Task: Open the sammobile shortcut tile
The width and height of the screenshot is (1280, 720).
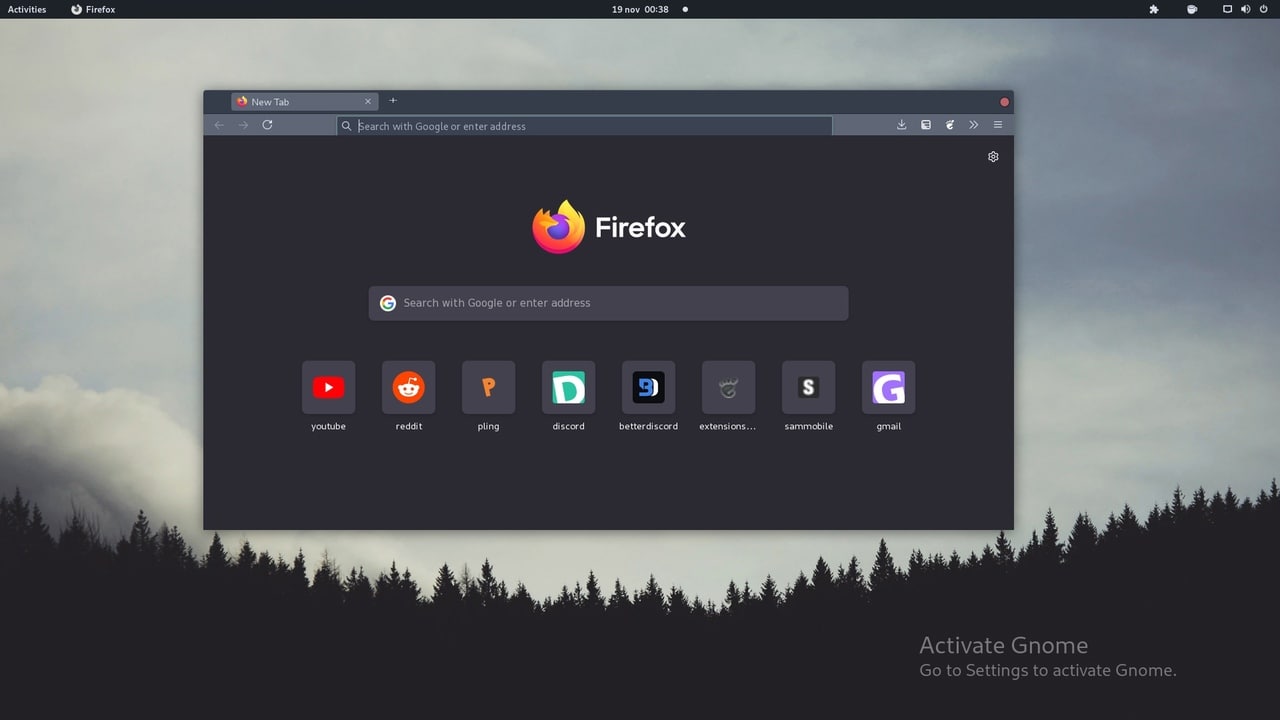Action: (808, 387)
